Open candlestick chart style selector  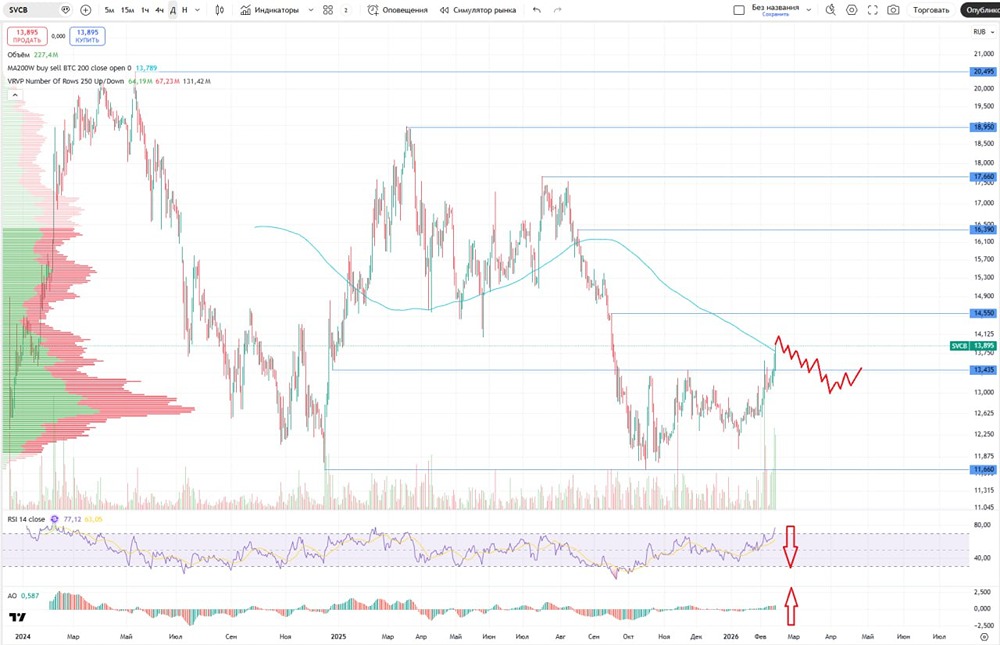coord(219,10)
